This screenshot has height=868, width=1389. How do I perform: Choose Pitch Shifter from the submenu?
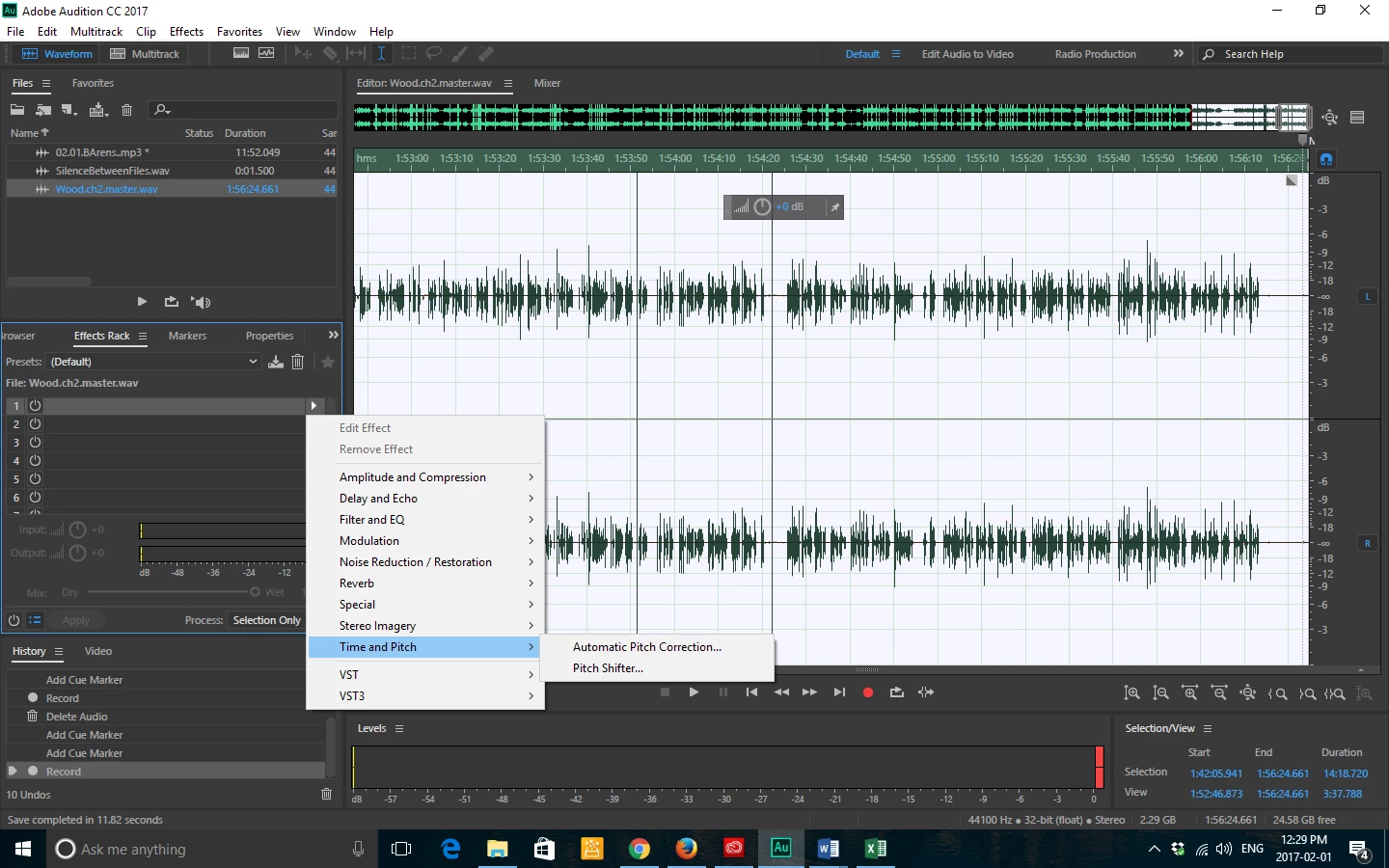(x=608, y=668)
